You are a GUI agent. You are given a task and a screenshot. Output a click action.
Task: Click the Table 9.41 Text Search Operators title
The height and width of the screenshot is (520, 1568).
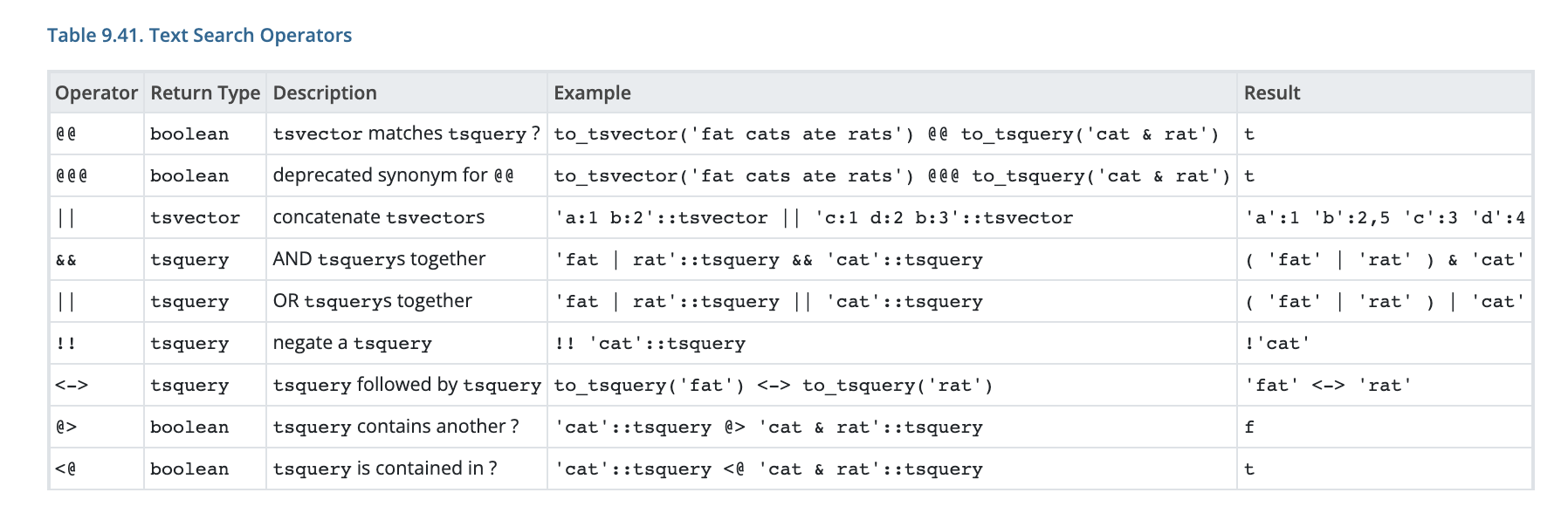coord(199,36)
